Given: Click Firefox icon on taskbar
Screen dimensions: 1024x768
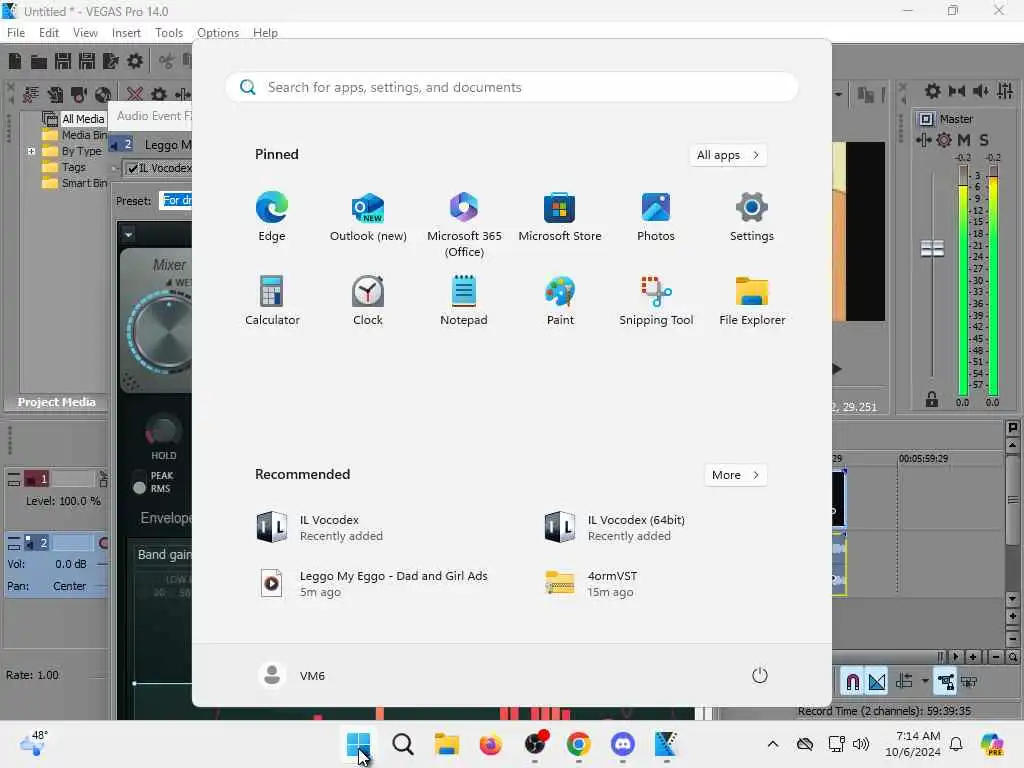Looking at the screenshot, I should (490, 744).
